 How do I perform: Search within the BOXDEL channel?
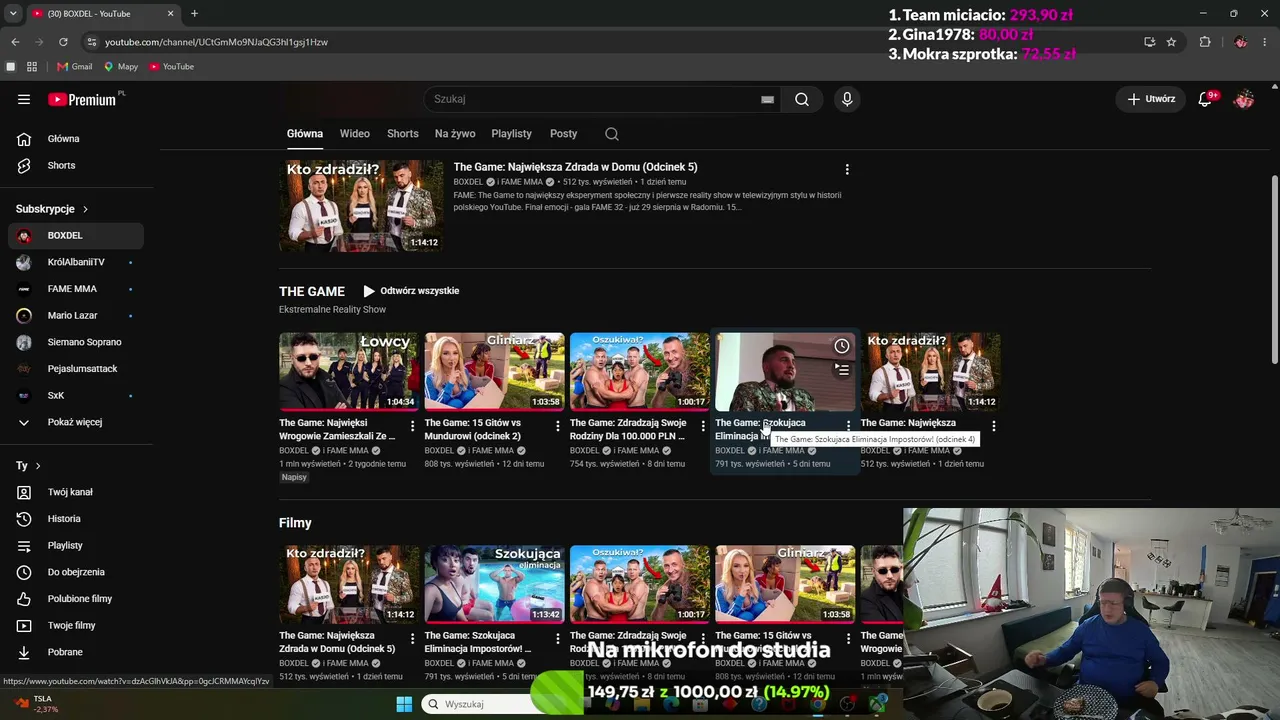coord(612,134)
